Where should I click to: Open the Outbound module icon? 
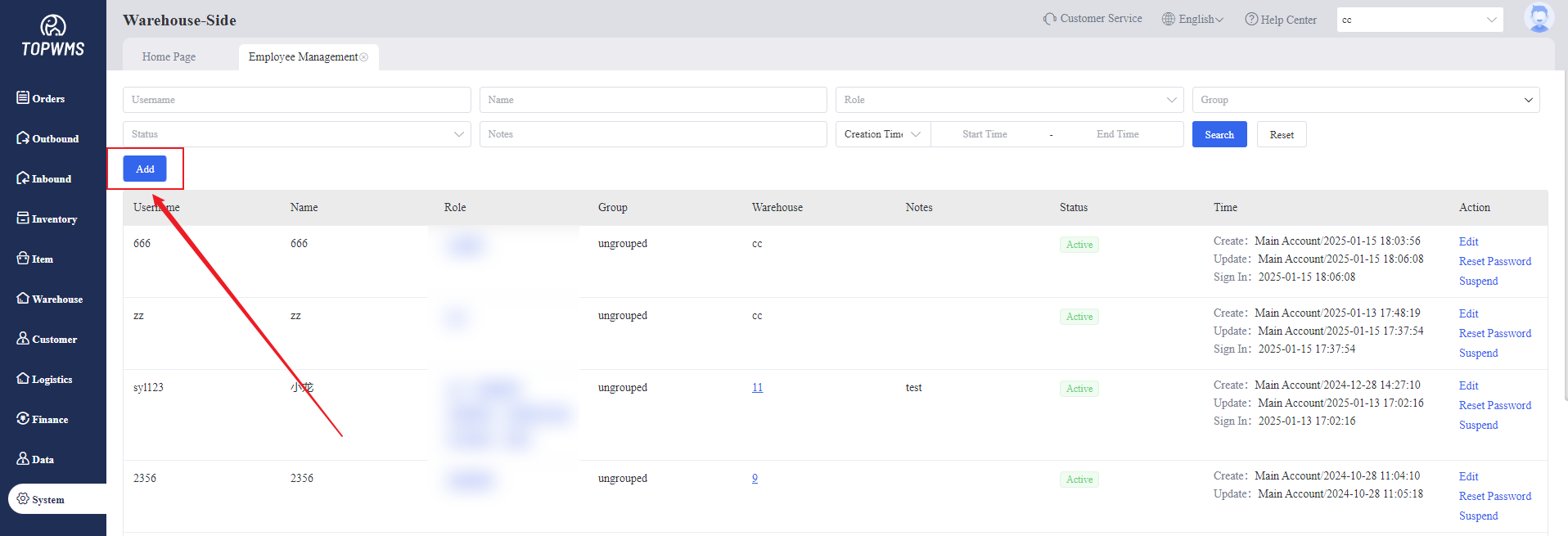[23, 138]
